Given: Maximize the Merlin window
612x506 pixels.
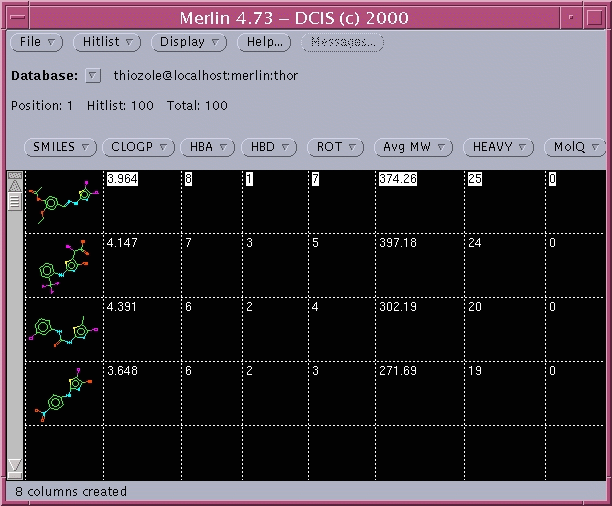Looking at the screenshot, I should click(594, 18).
